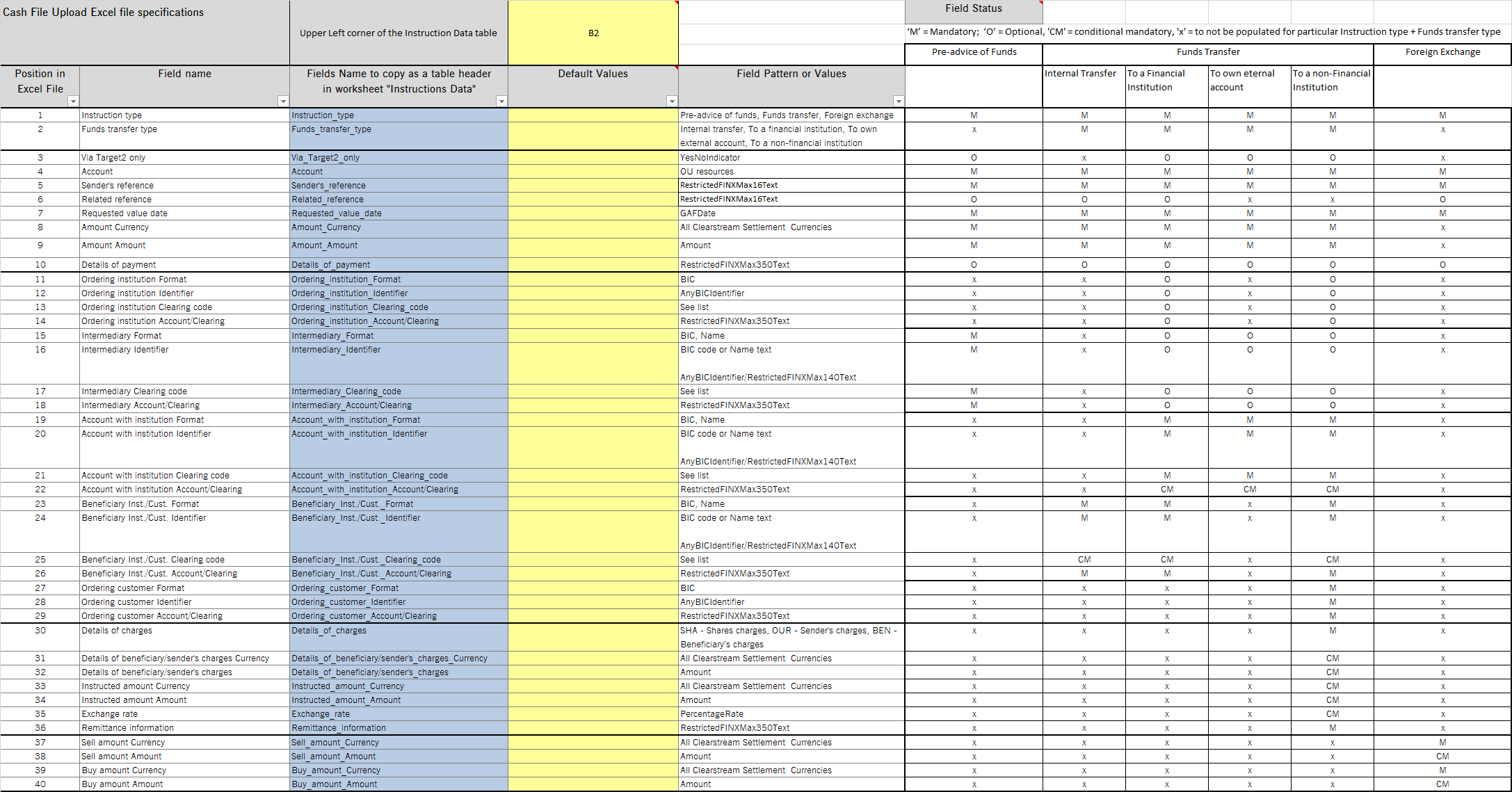Open the Field Pattern or Values filter dropdown

899,102
